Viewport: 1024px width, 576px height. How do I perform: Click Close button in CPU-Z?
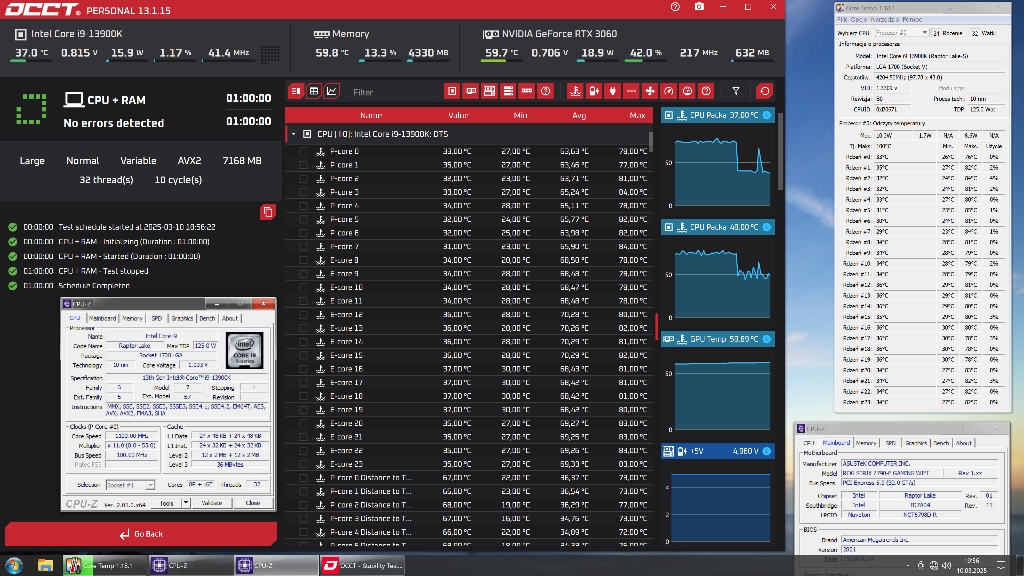[253, 503]
